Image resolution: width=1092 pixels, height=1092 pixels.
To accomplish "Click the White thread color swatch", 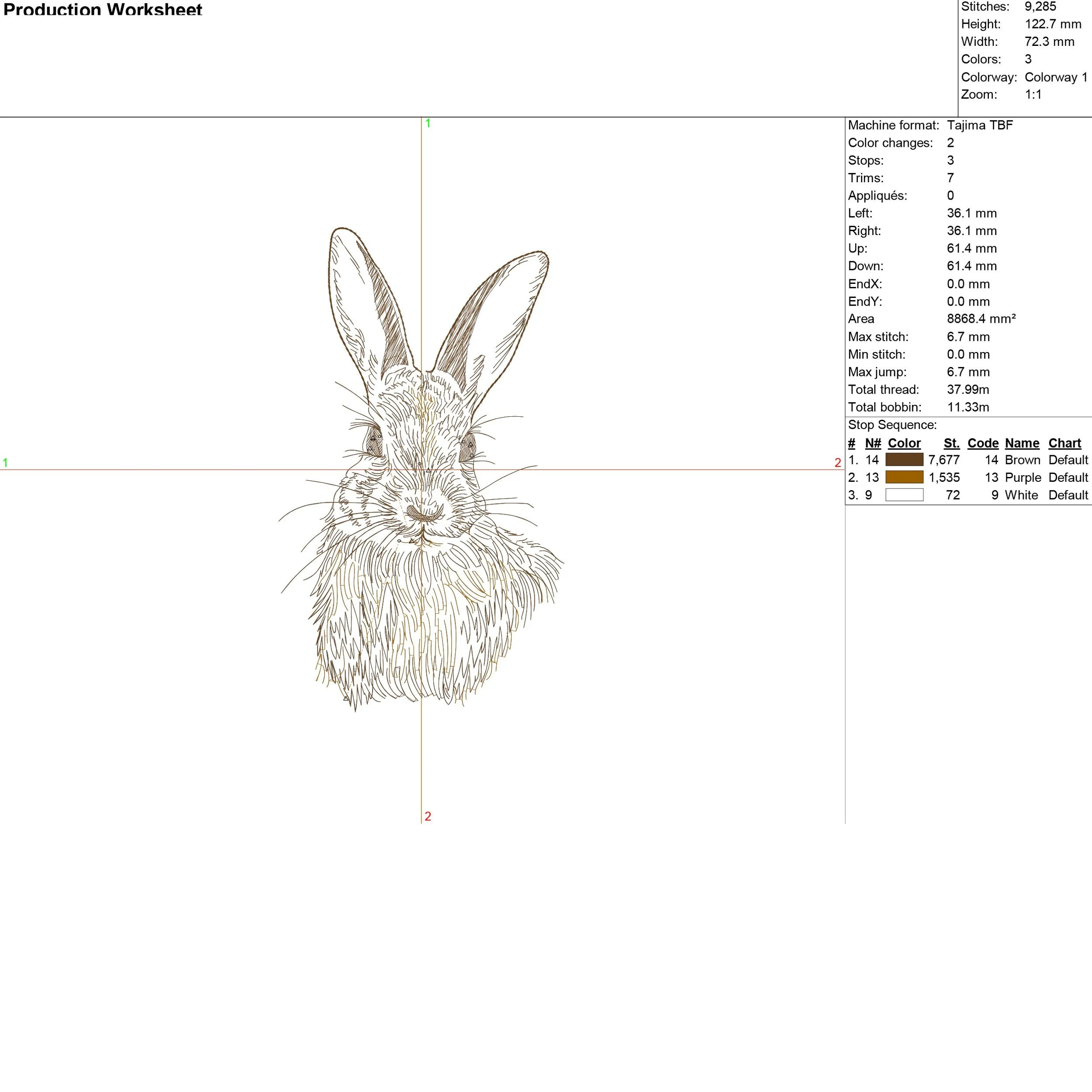I will click(x=904, y=494).
